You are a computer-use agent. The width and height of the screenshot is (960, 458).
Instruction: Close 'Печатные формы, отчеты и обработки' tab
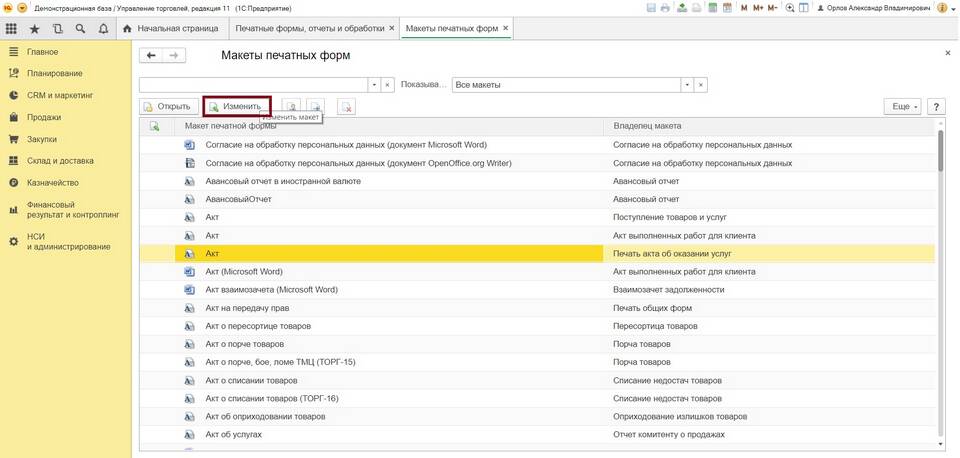[x=391, y=29]
